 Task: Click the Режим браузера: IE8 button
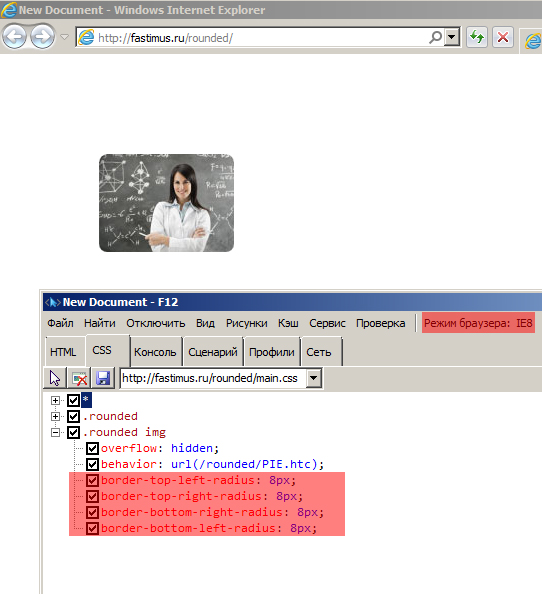pyautogui.click(x=478, y=323)
